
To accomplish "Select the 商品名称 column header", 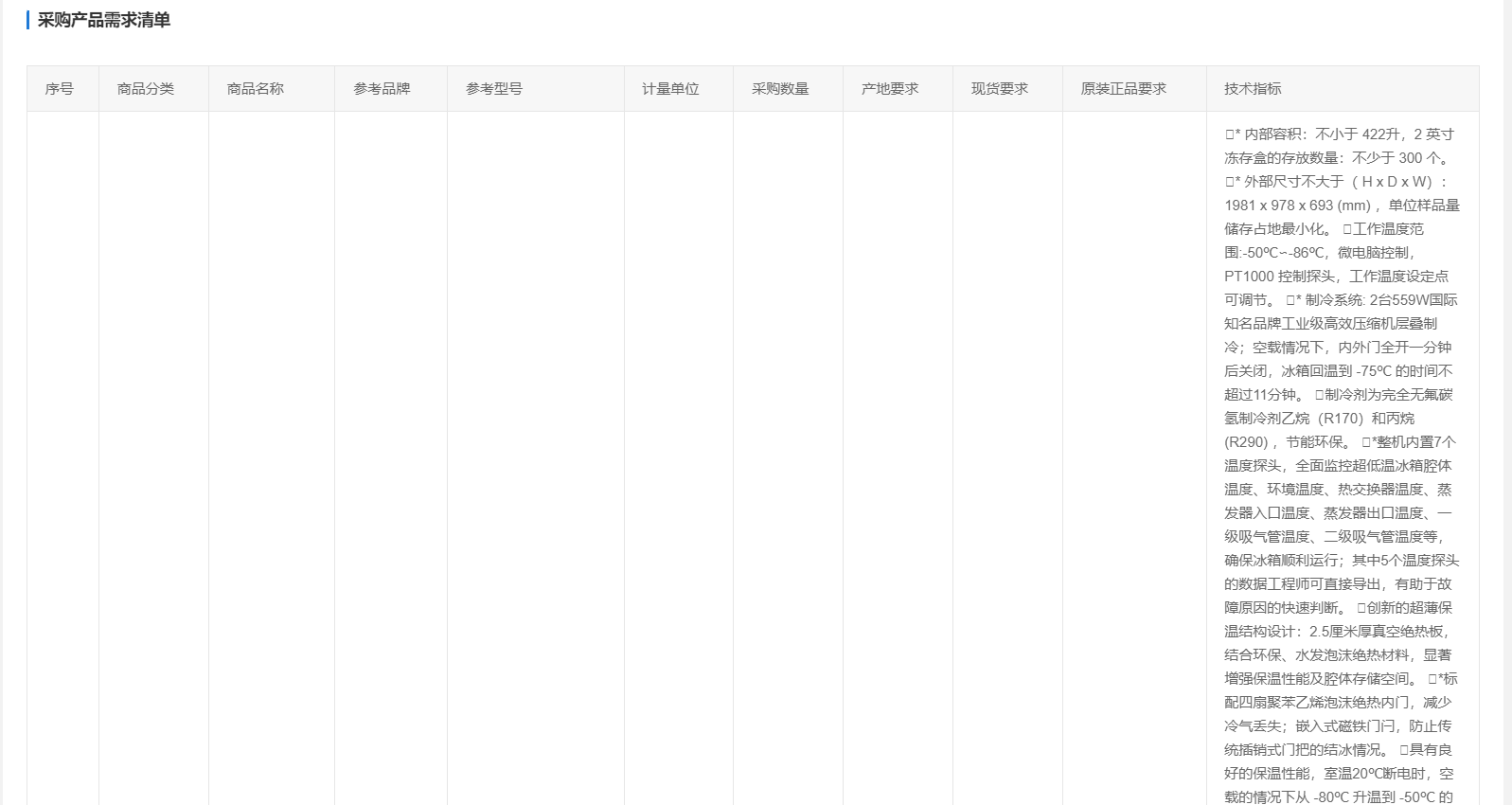I will point(256,89).
